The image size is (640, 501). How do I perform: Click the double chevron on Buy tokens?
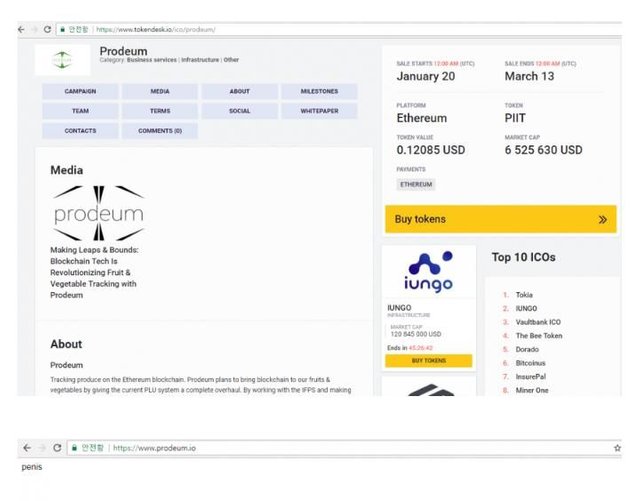(x=602, y=220)
